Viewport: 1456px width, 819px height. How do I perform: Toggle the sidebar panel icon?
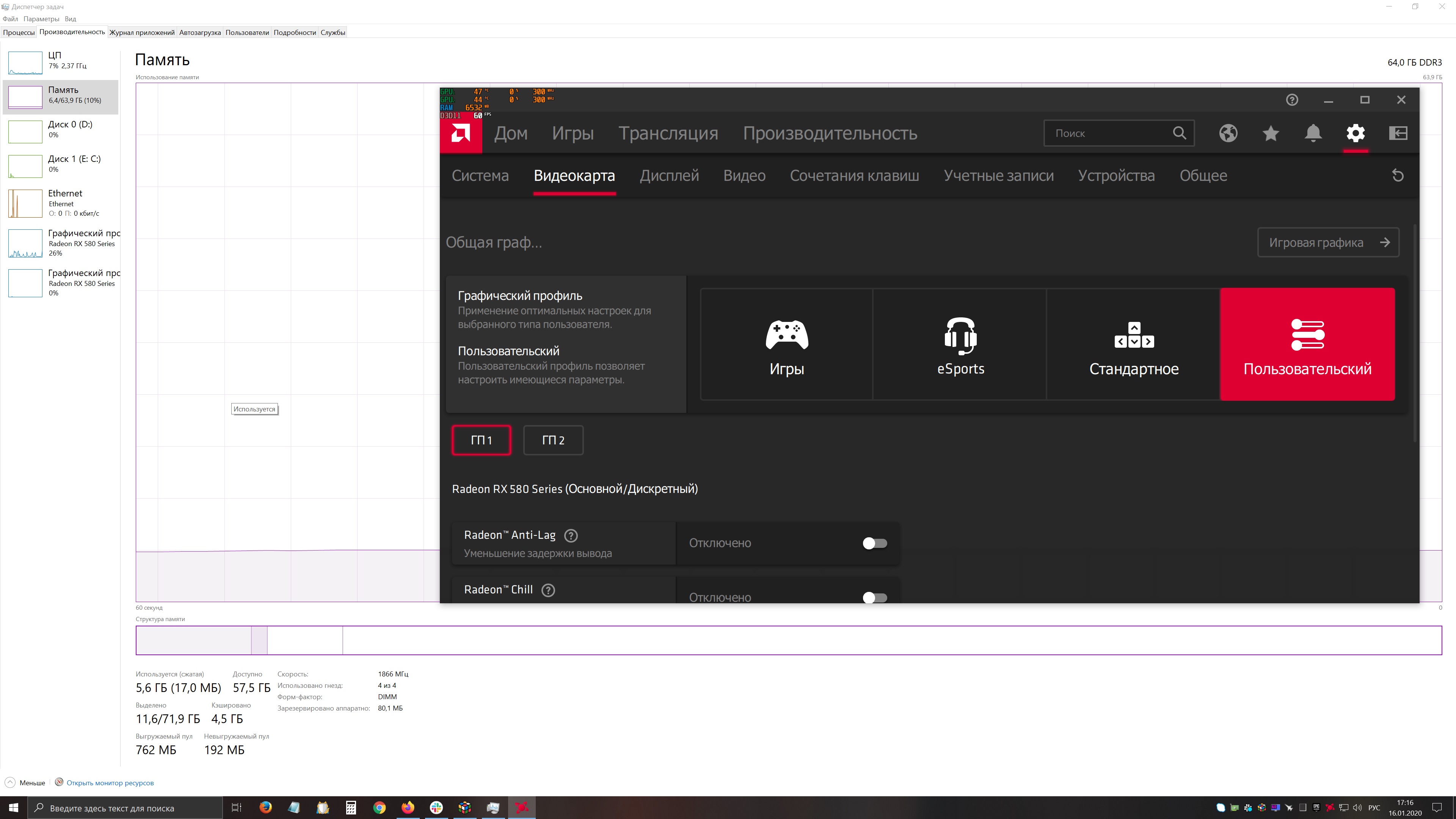click(1398, 133)
